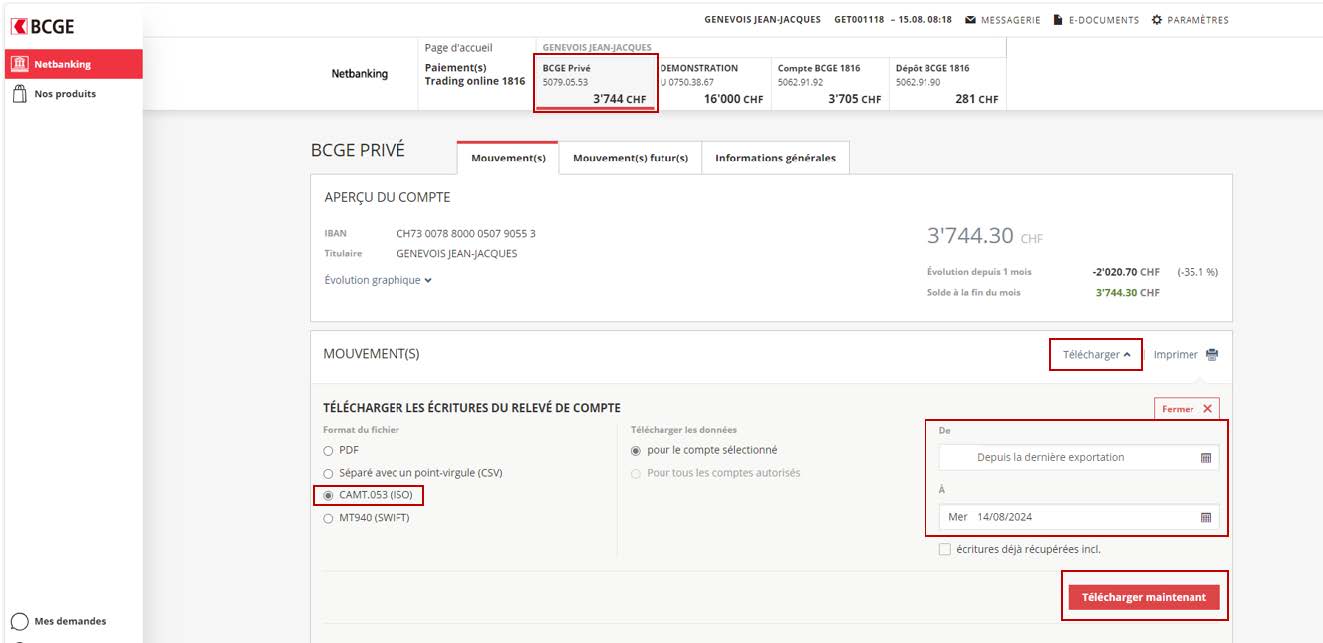Click E-DOCUMENTS text link
The image size is (1323, 643).
coord(1103,20)
